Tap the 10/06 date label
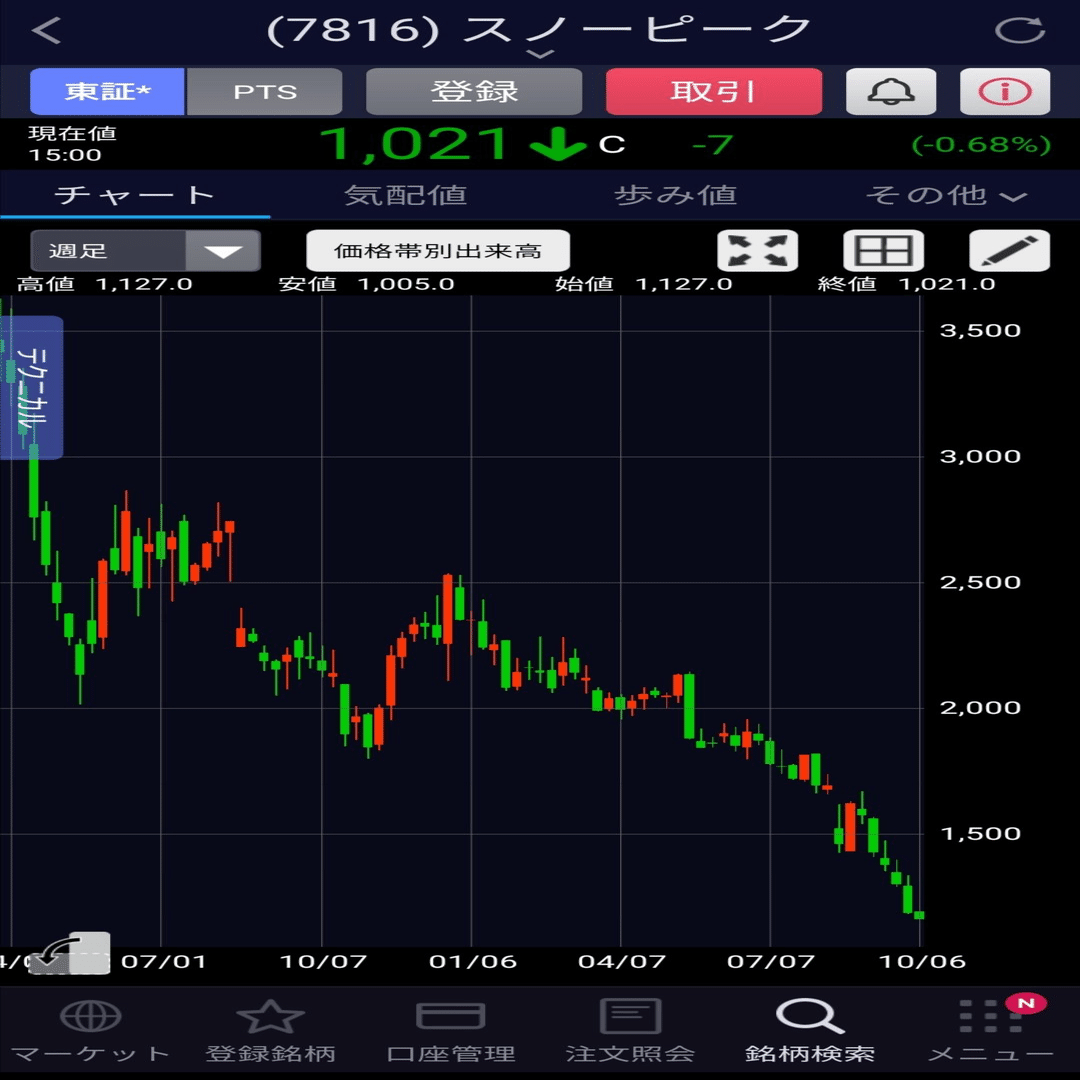1080x1080 pixels. (x=922, y=962)
